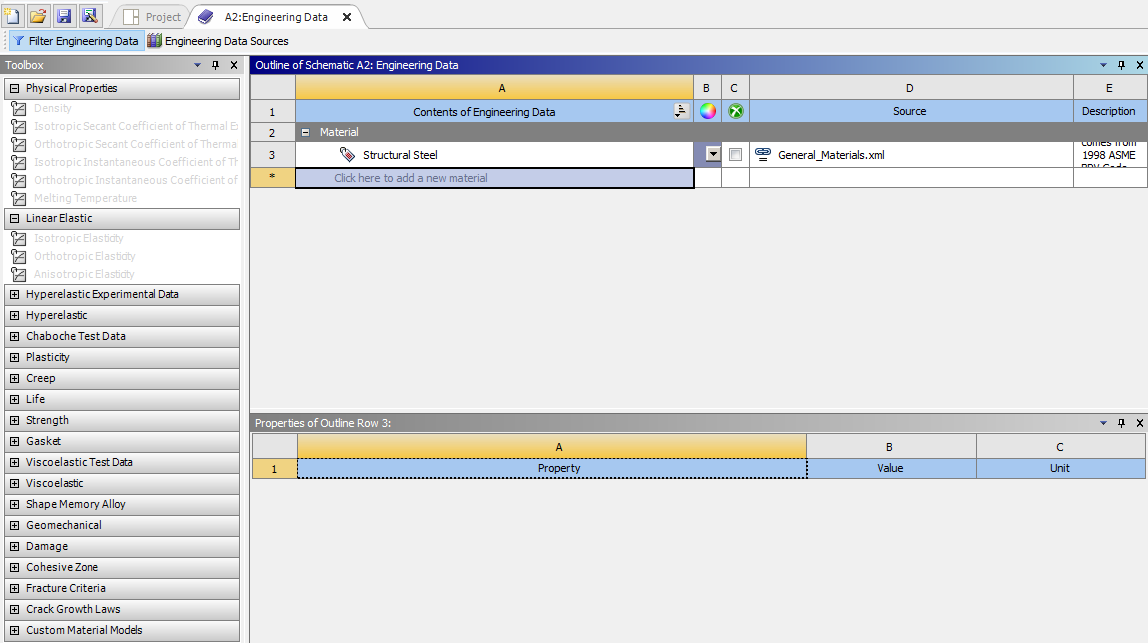The image size is (1148, 643).
Task: Close the A2:Engineering Data tab
Action: pyautogui.click(x=347, y=17)
